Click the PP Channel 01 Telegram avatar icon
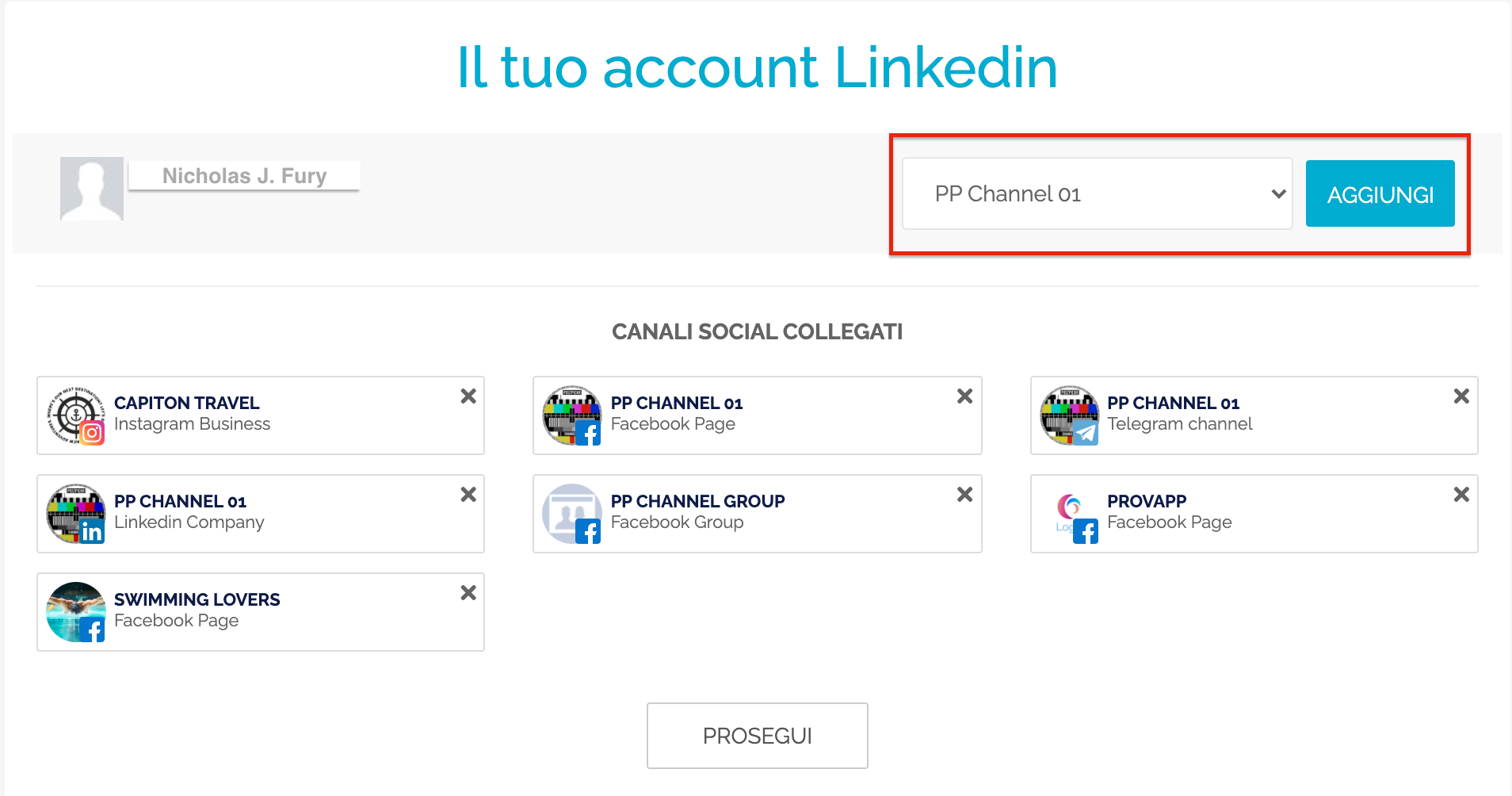This screenshot has height=796, width=1512. [1069, 415]
